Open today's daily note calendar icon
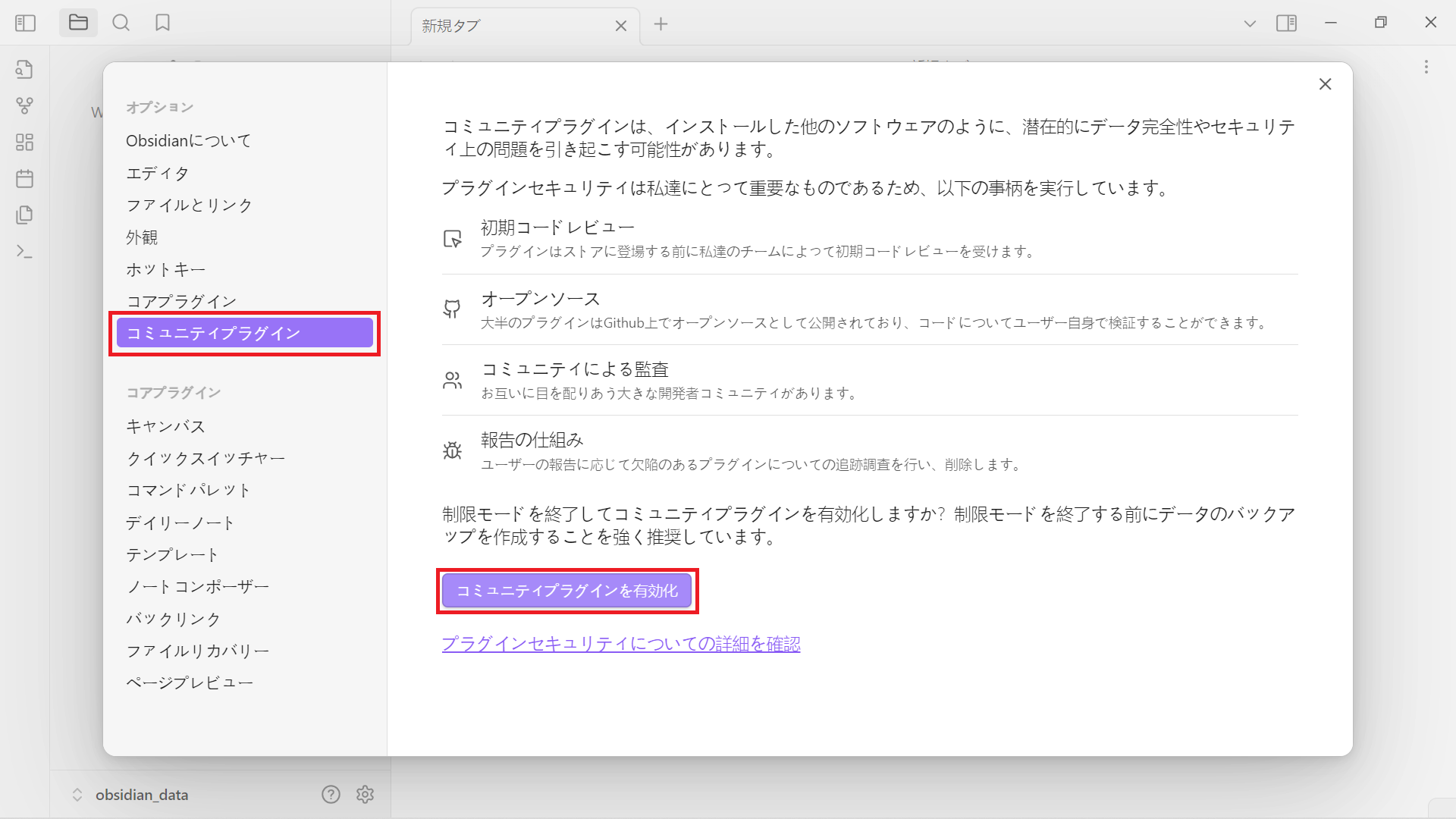Screen dimensions: 1456x819 coord(24,178)
